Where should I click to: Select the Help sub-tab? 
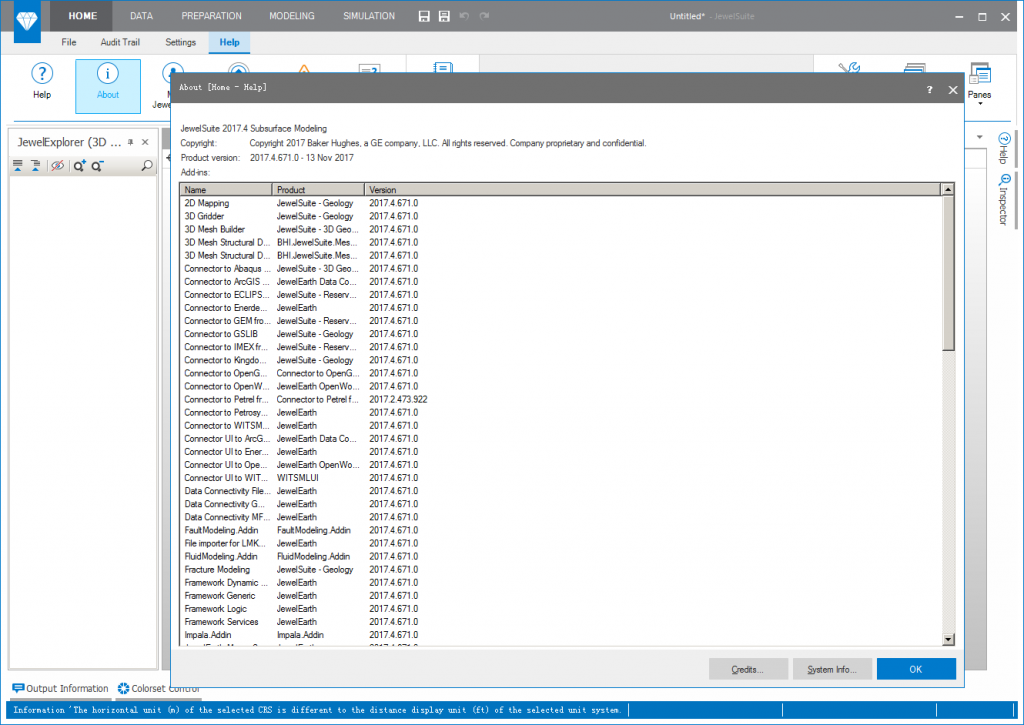click(x=229, y=42)
